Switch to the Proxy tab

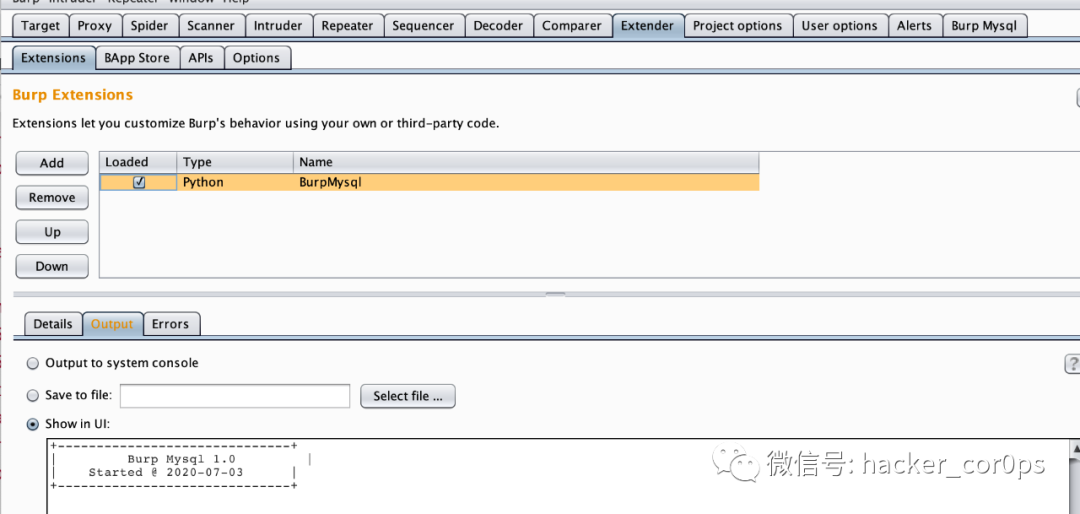(95, 25)
